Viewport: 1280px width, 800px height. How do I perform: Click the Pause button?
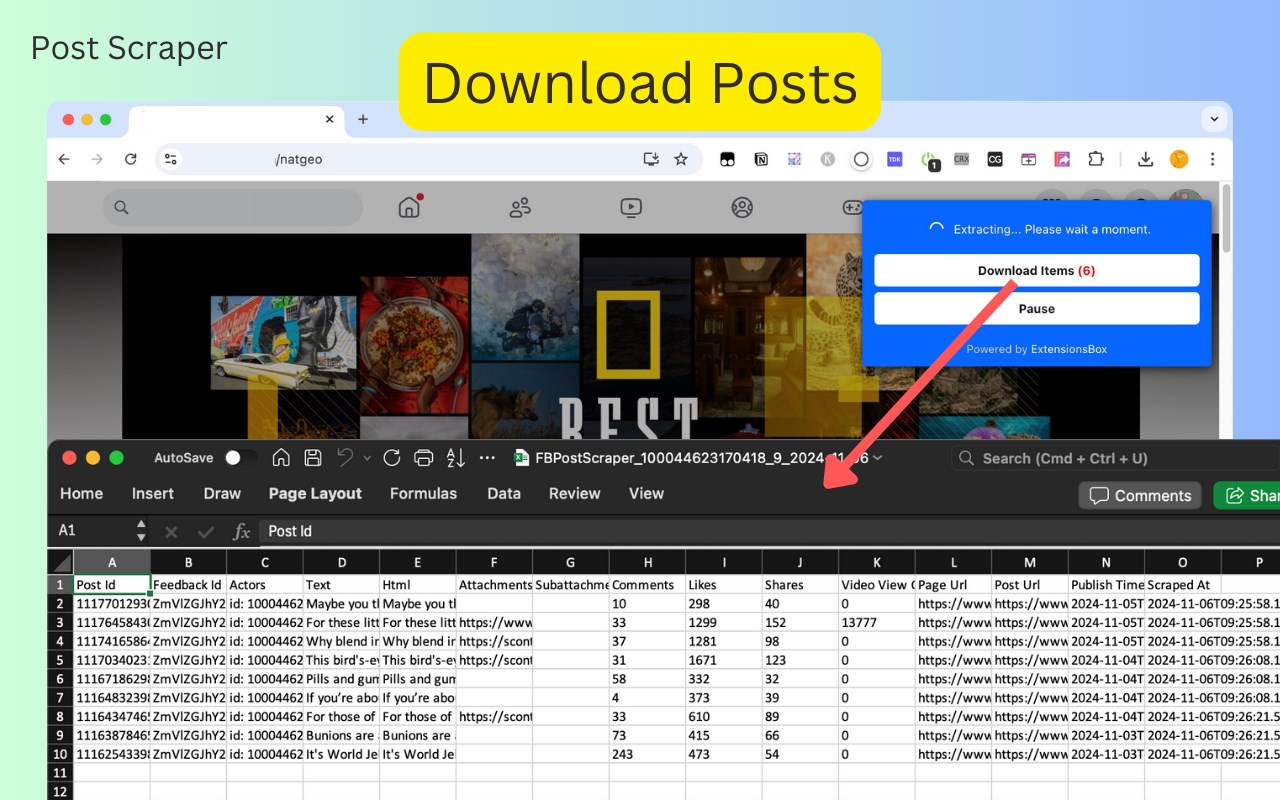[1036, 309]
